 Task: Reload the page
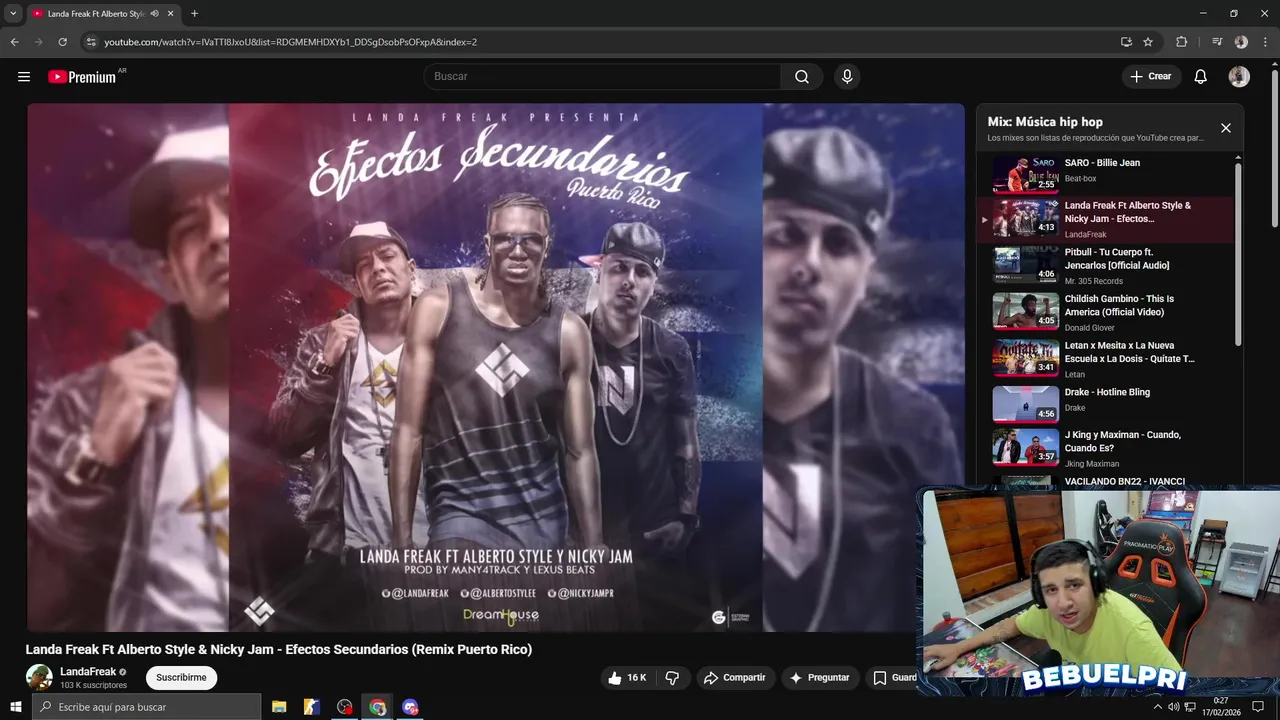click(62, 42)
